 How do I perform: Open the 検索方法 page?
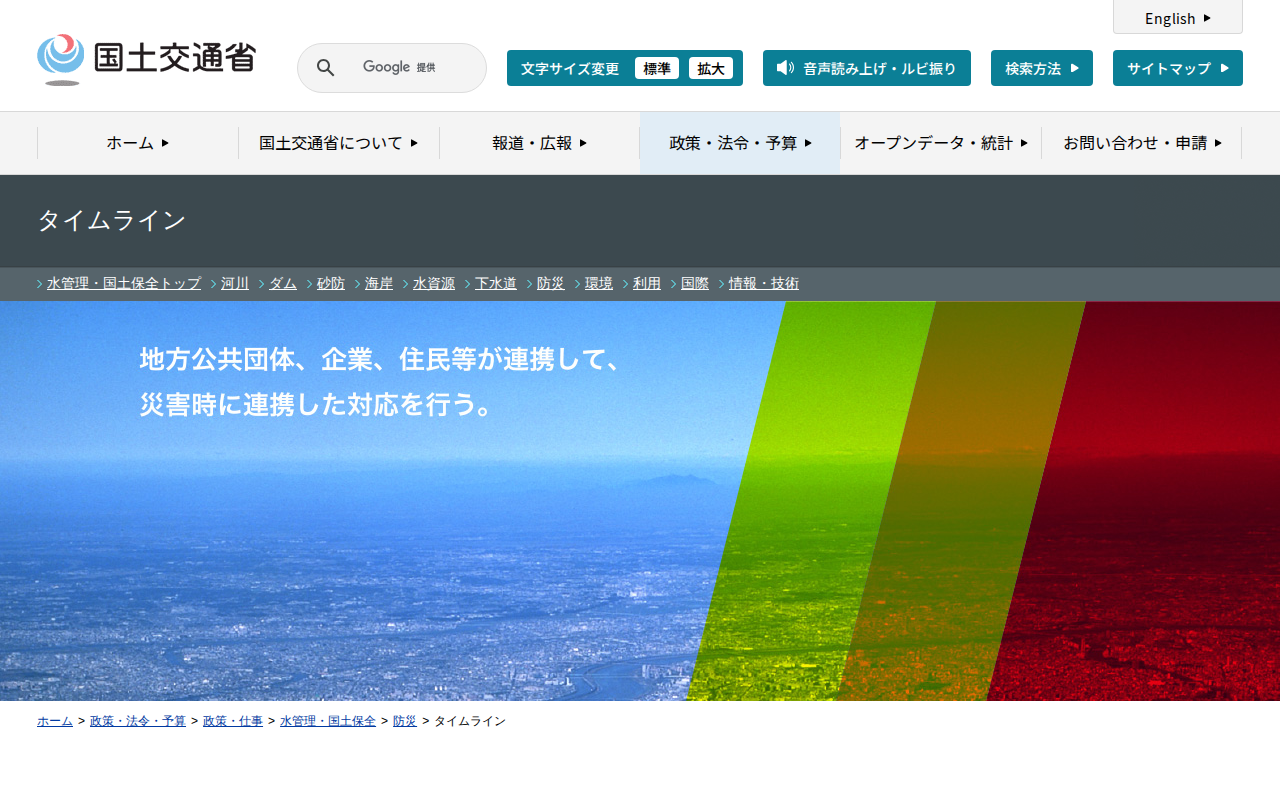pyautogui.click(x=1042, y=68)
